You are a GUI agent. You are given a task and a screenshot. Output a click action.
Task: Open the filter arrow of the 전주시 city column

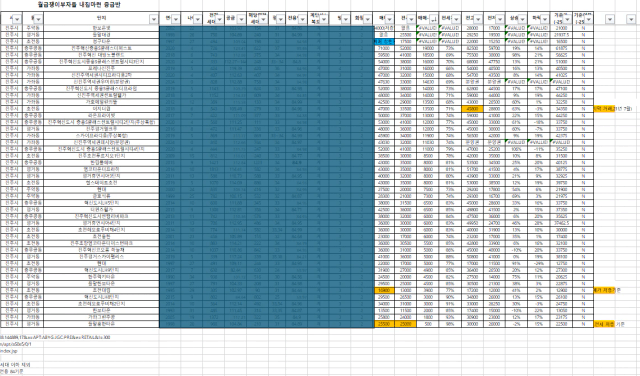coord(17,19)
